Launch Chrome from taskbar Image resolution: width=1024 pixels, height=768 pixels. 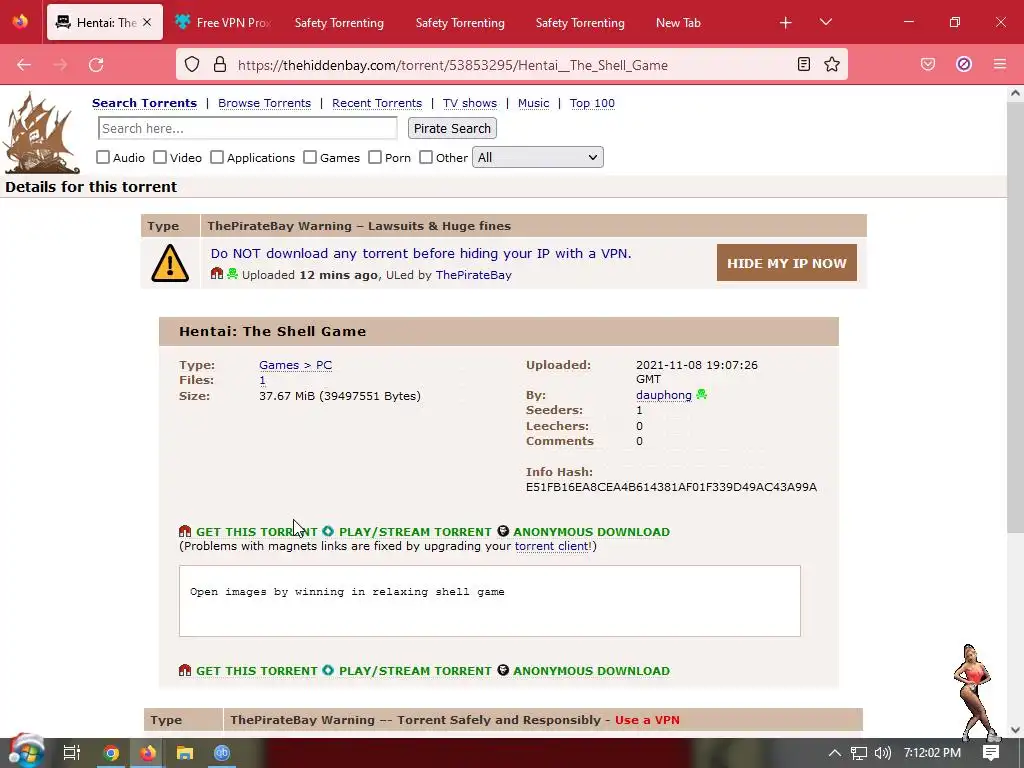coord(111,753)
